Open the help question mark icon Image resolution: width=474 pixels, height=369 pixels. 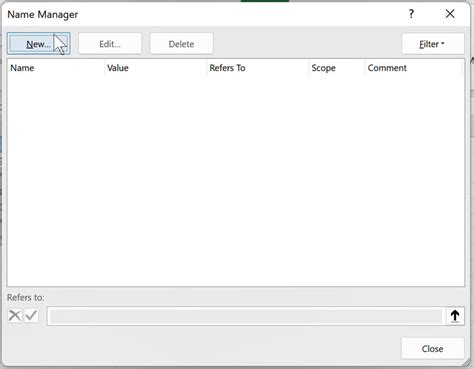click(411, 14)
